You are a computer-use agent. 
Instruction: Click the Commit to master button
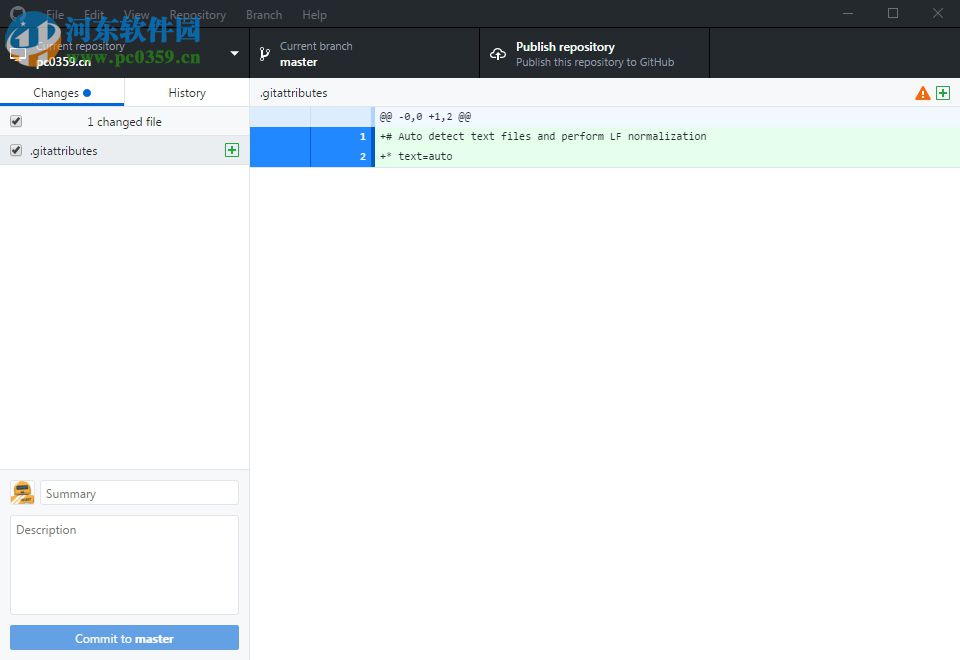pos(124,637)
